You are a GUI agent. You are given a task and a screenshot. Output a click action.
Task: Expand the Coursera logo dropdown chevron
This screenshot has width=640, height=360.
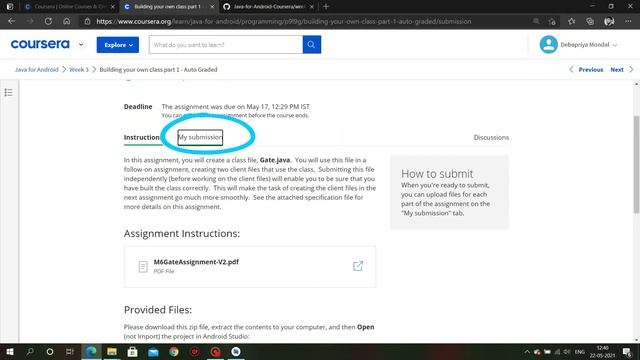click(81, 44)
